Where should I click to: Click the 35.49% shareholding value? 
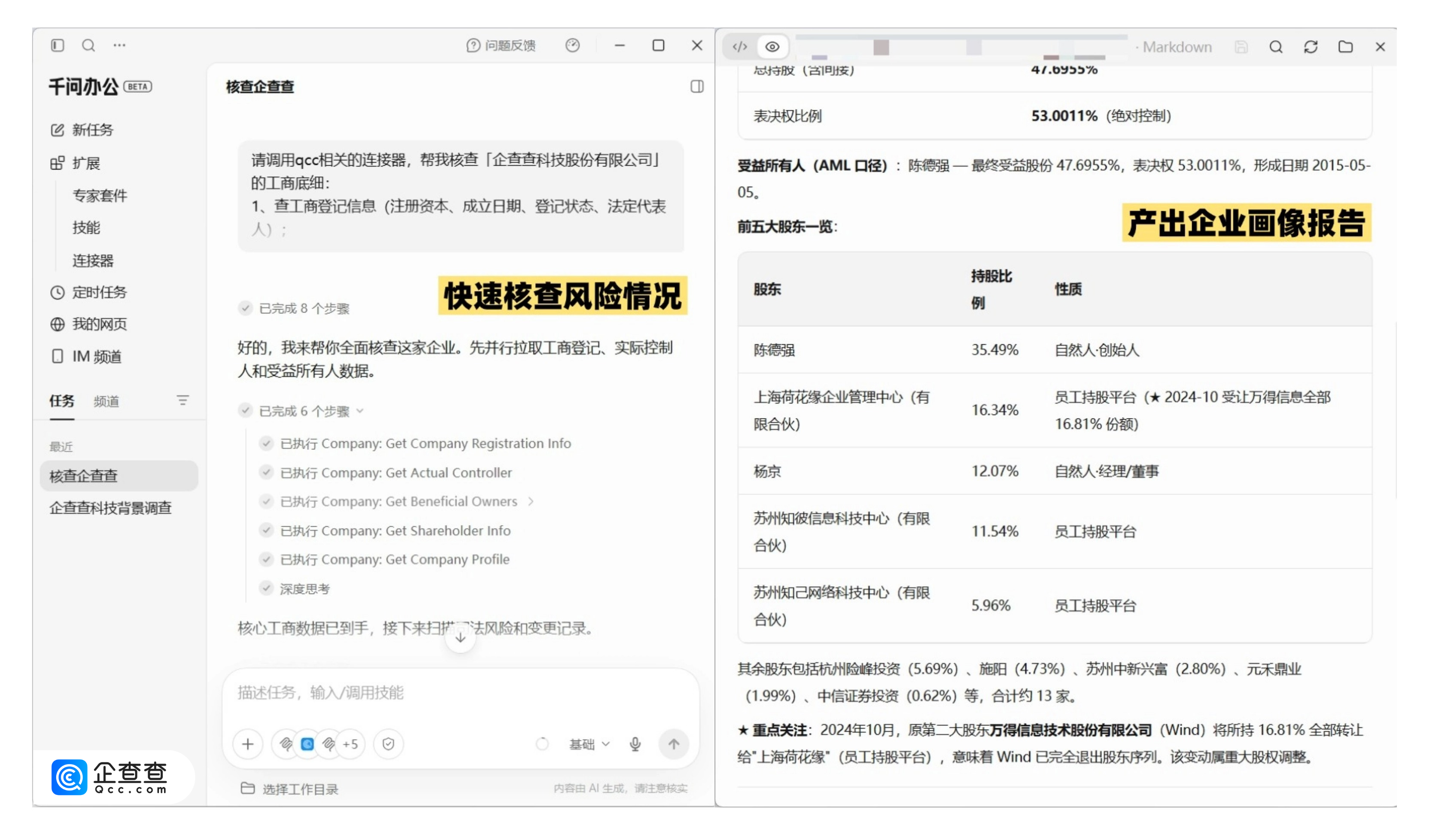click(x=995, y=350)
